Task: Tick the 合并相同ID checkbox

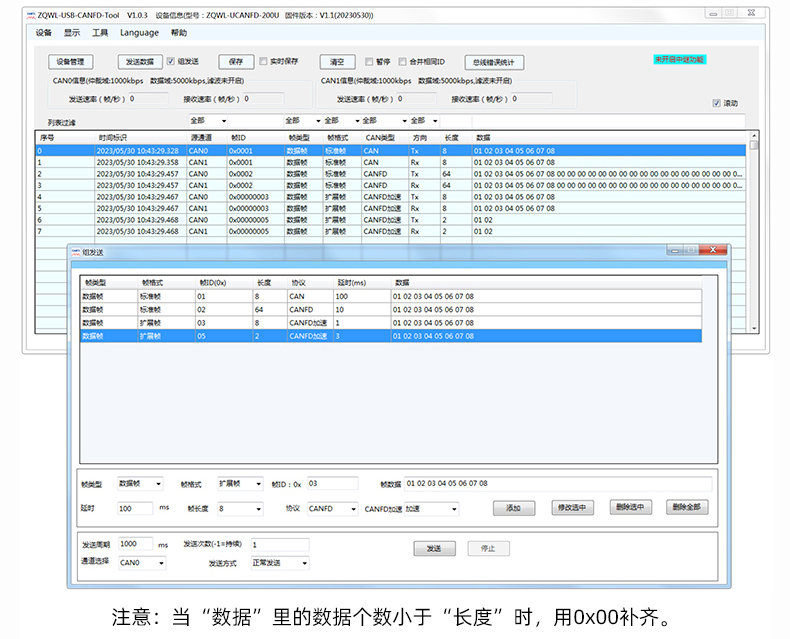Action: [402, 61]
